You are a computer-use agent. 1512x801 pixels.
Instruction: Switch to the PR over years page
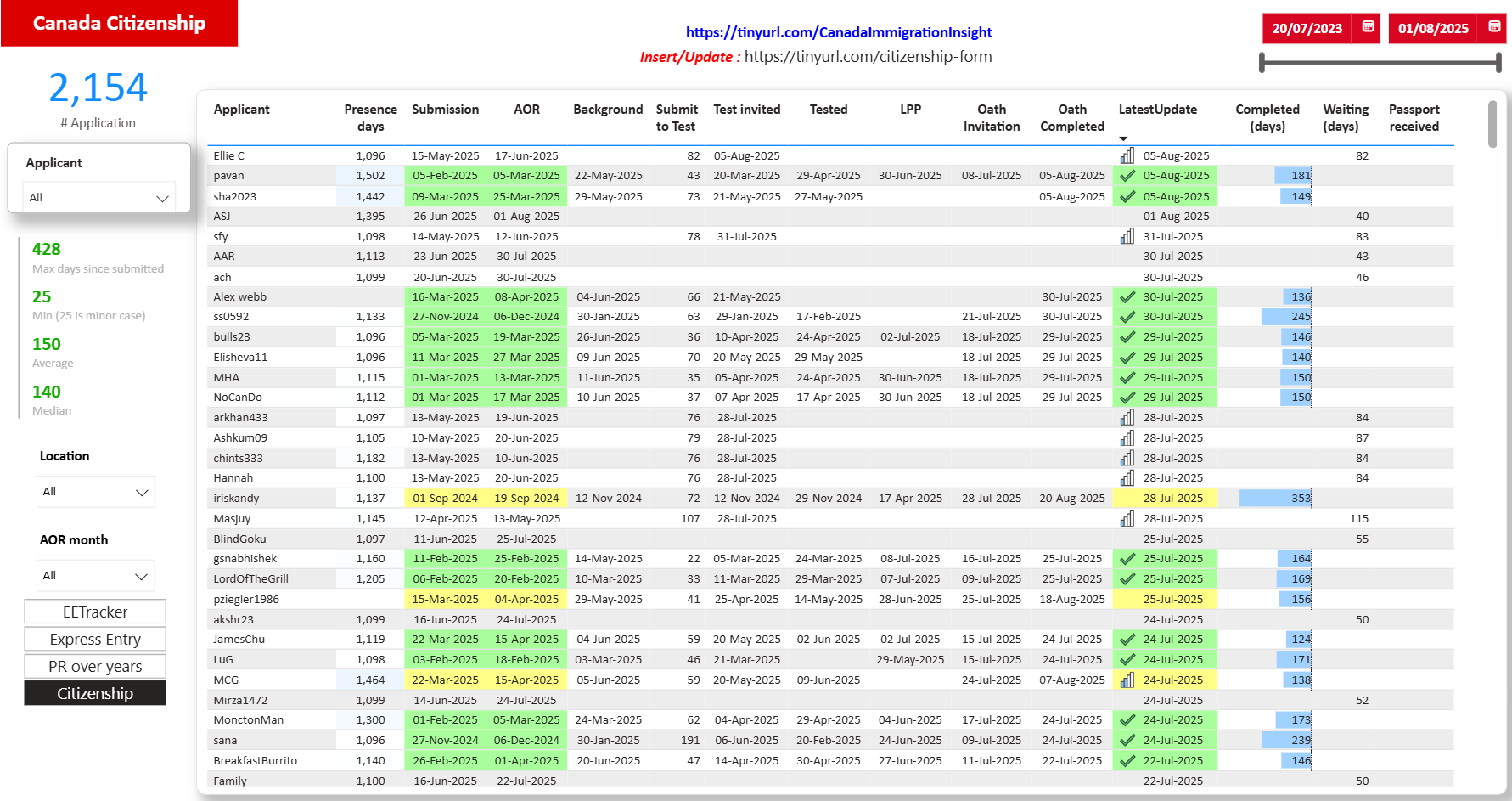pos(95,666)
